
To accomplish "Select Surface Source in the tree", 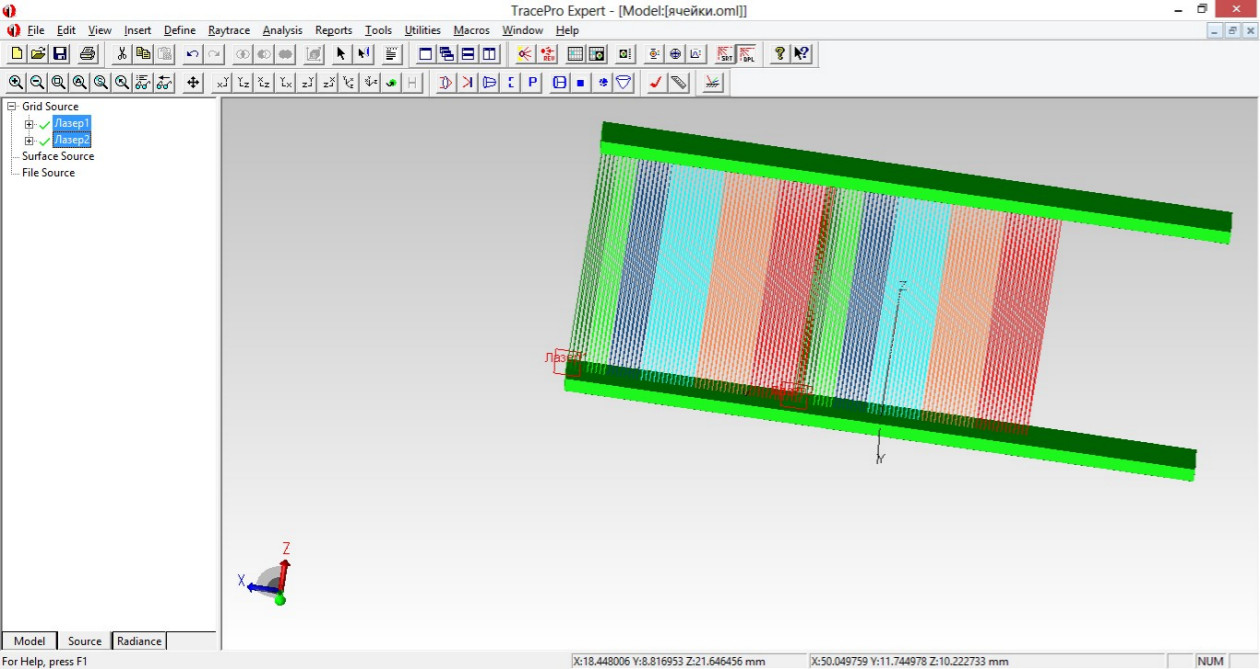I will pyautogui.click(x=58, y=156).
